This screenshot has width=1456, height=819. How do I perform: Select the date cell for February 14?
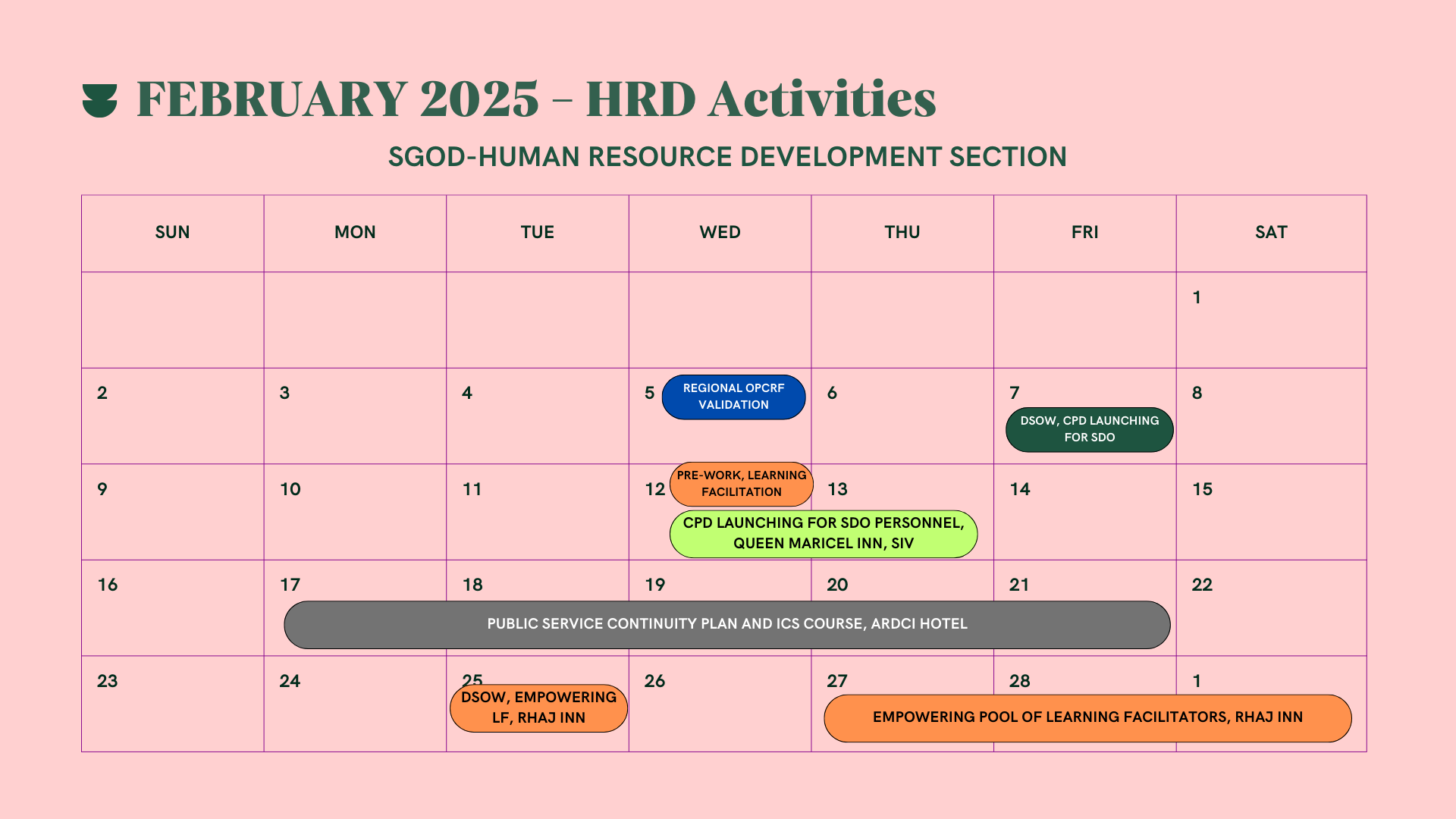tap(1084, 510)
